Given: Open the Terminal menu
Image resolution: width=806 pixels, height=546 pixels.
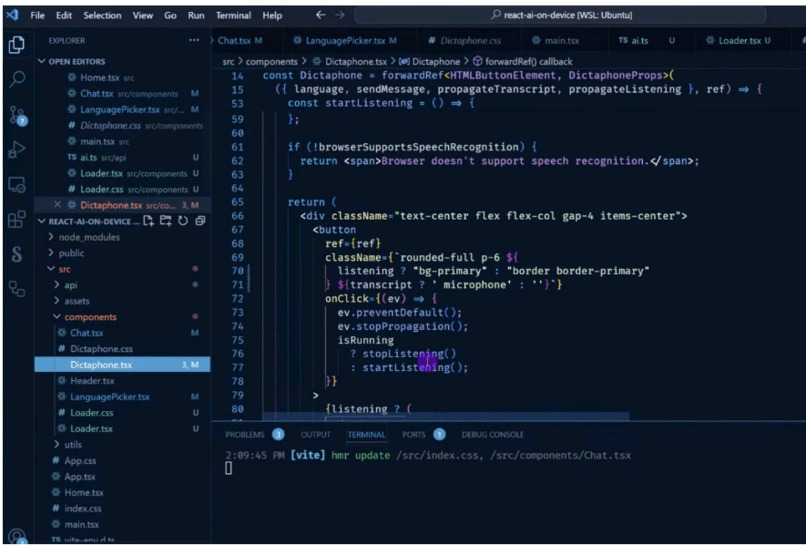Looking at the screenshot, I should 233,15.
